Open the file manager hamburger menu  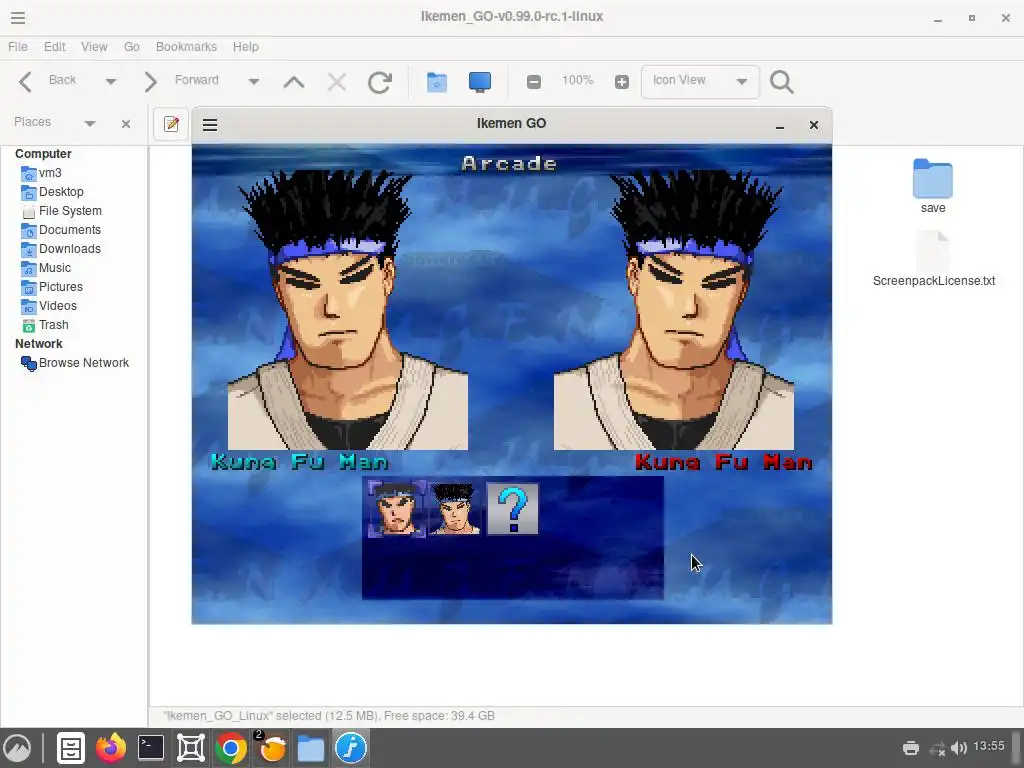[x=18, y=18]
